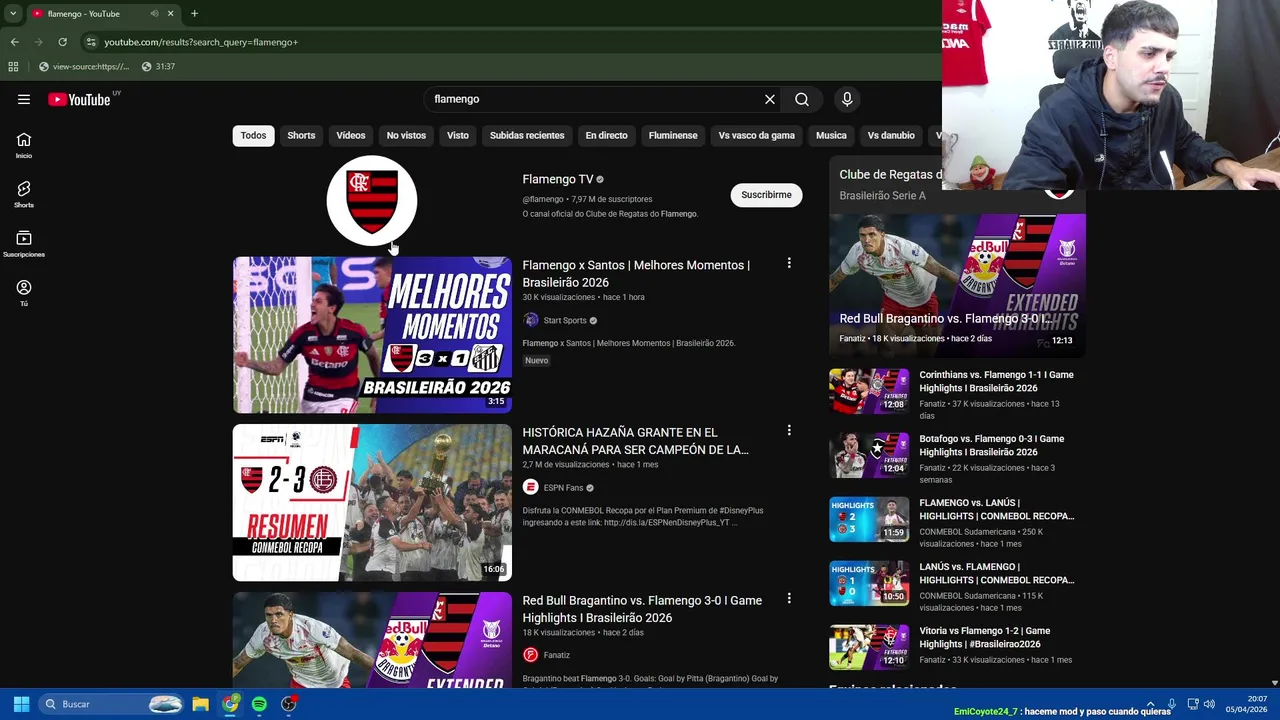Open Flamengo x Santos Melhores Momentos title
Image resolution: width=1280 pixels, height=720 pixels.
(x=636, y=273)
